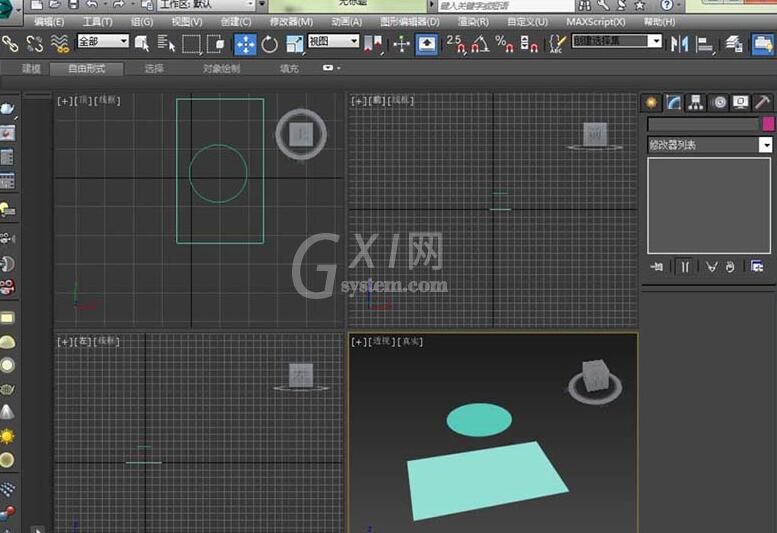Open the 动画(A) menu
777x533 pixels.
[x=346, y=22]
